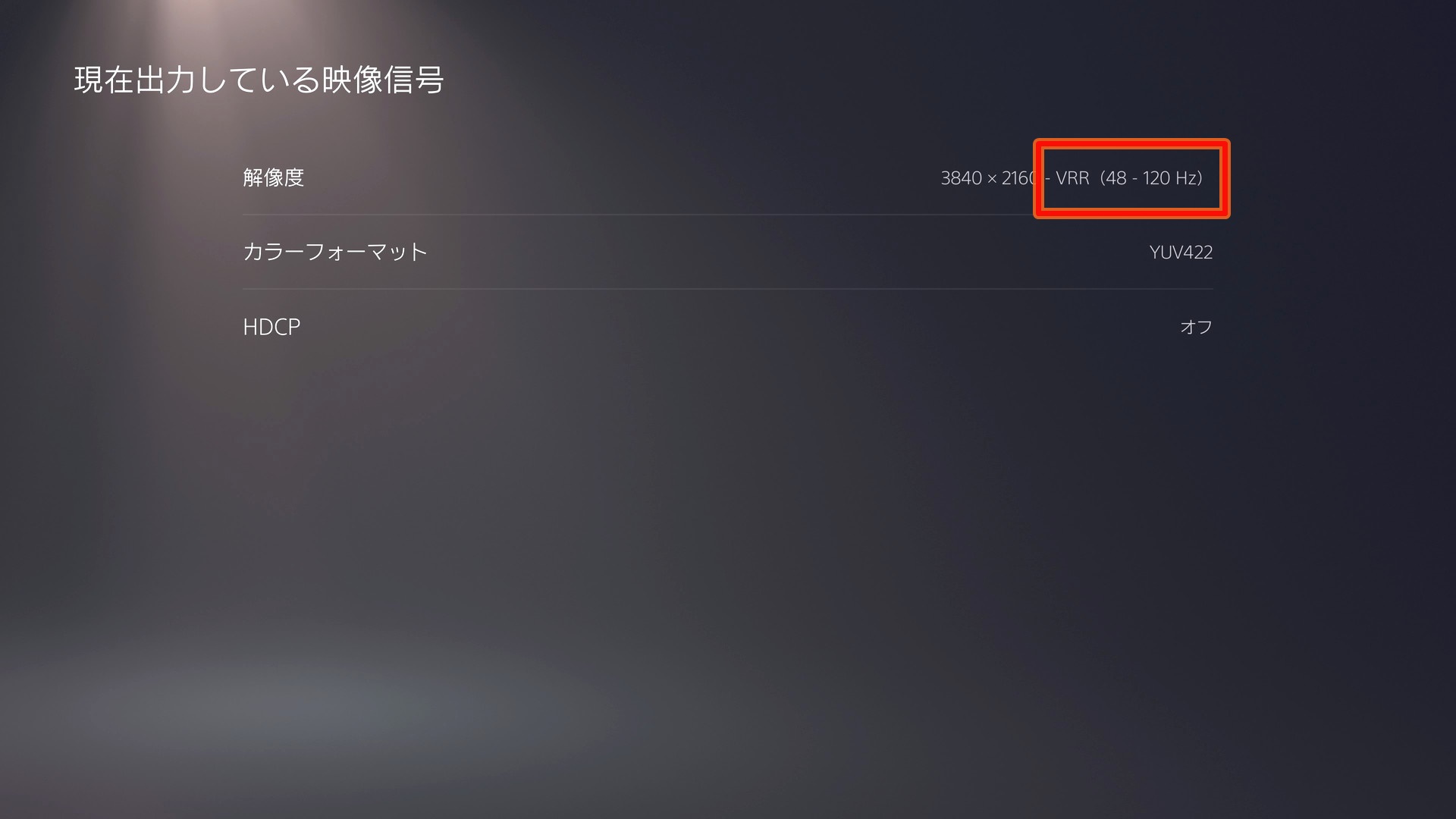The image size is (1456, 819).
Task: Click the 現在出力している映像信号 page title
Action: [259, 80]
